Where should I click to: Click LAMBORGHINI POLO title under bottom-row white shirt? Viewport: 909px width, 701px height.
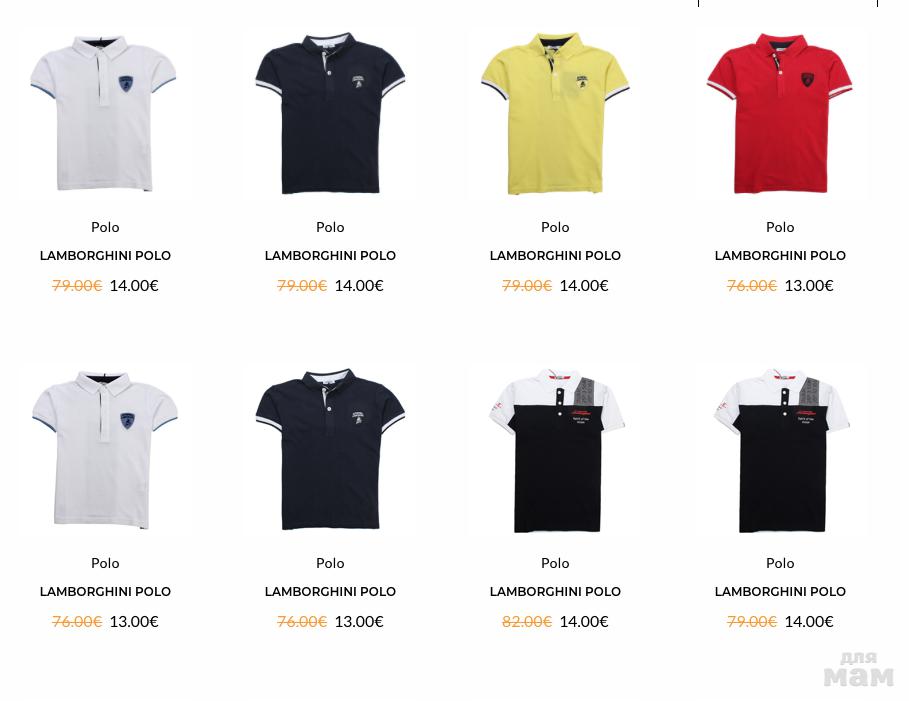point(105,591)
